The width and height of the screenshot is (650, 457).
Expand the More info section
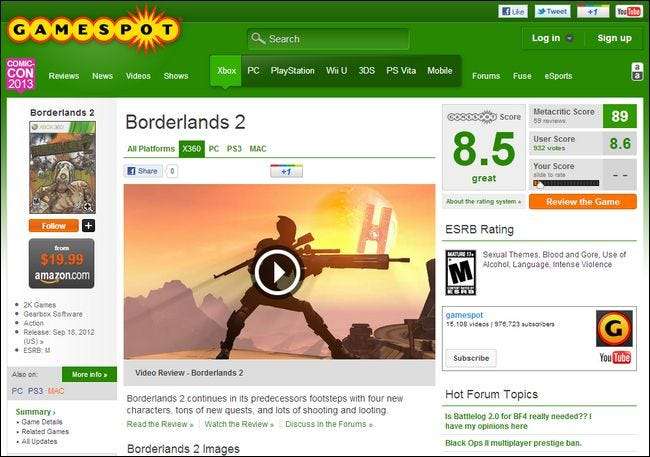pyautogui.click(x=89, y=374)
